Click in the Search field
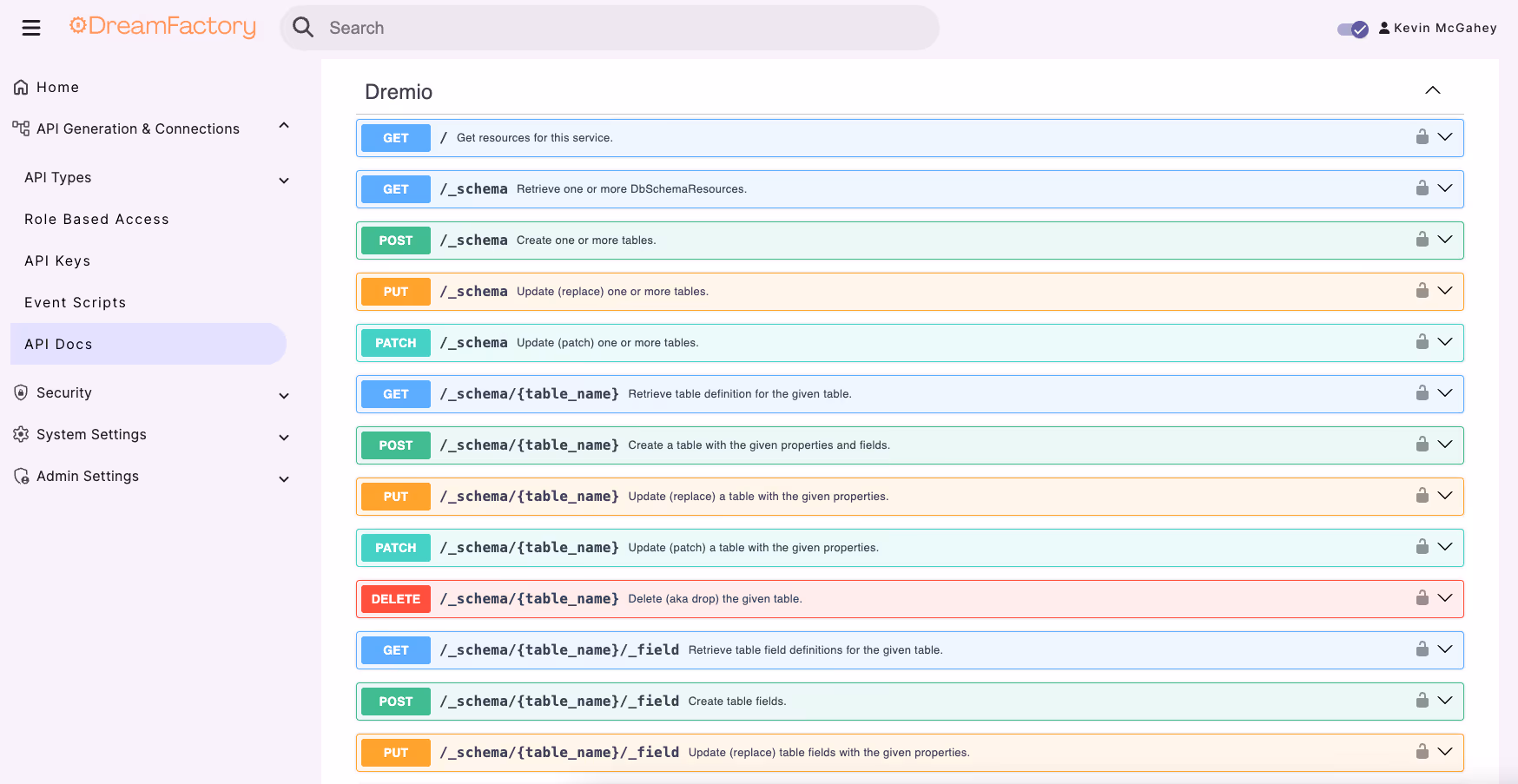Image resolution: width=1518 pixels, height=784 pixels. (610, 28)
